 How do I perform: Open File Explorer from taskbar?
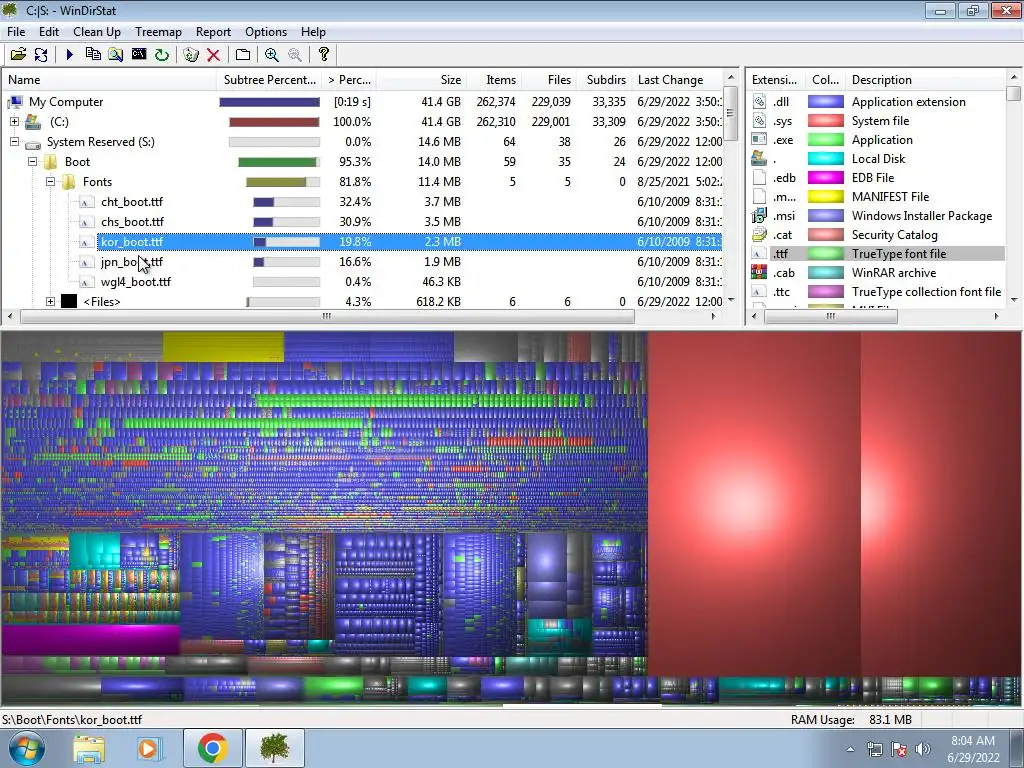point(89,748)
